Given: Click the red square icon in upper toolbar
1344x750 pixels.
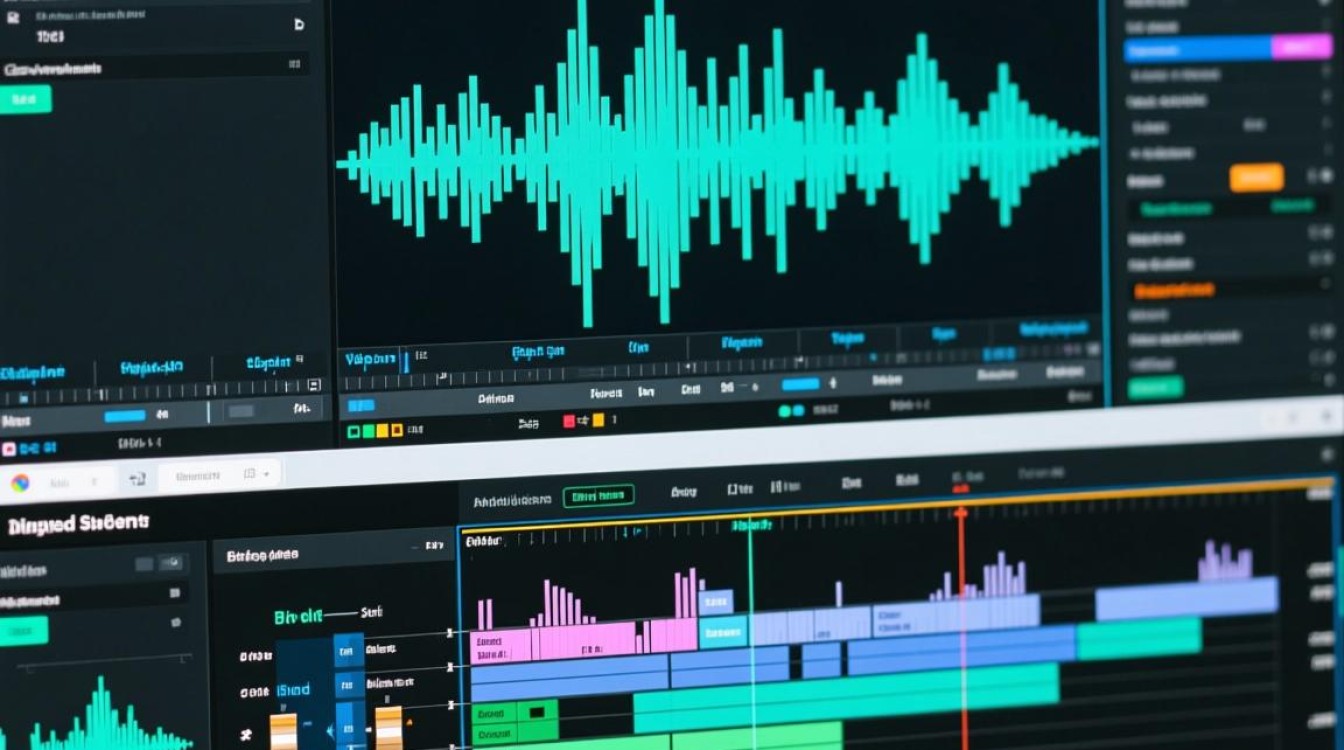Looking at the screenshot, I should point(569,422).
